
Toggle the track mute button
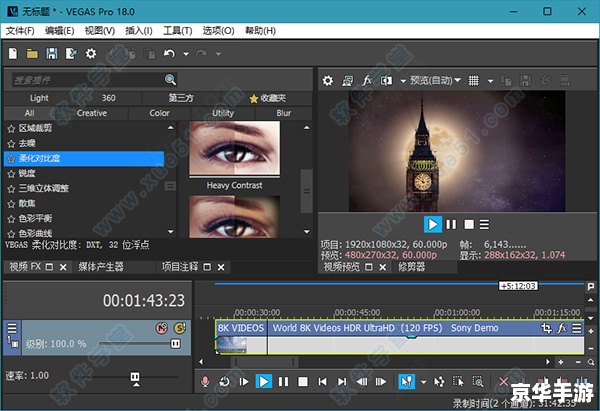point(162,328)
